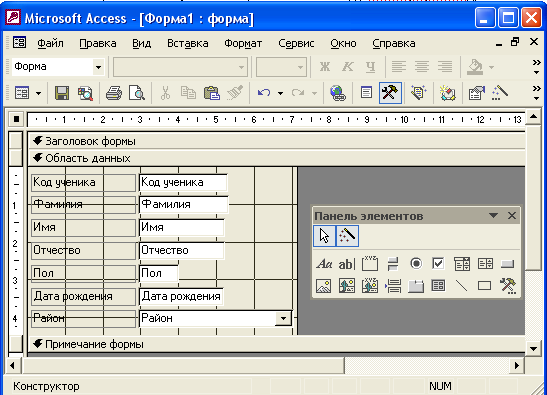Expand form design toolbar overflow options
Viewport: 547px width, 395px height.
coord(537,93)
